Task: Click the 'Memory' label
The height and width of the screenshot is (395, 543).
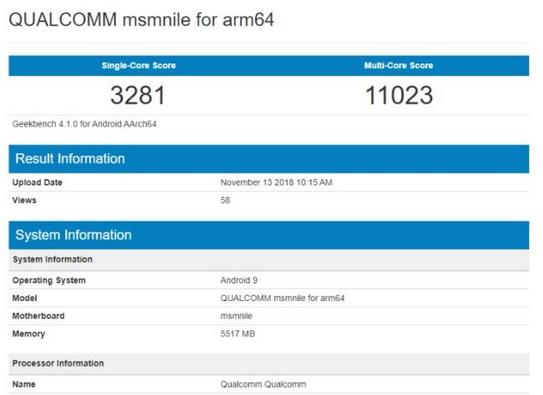Action: click(x=28, y=334)
